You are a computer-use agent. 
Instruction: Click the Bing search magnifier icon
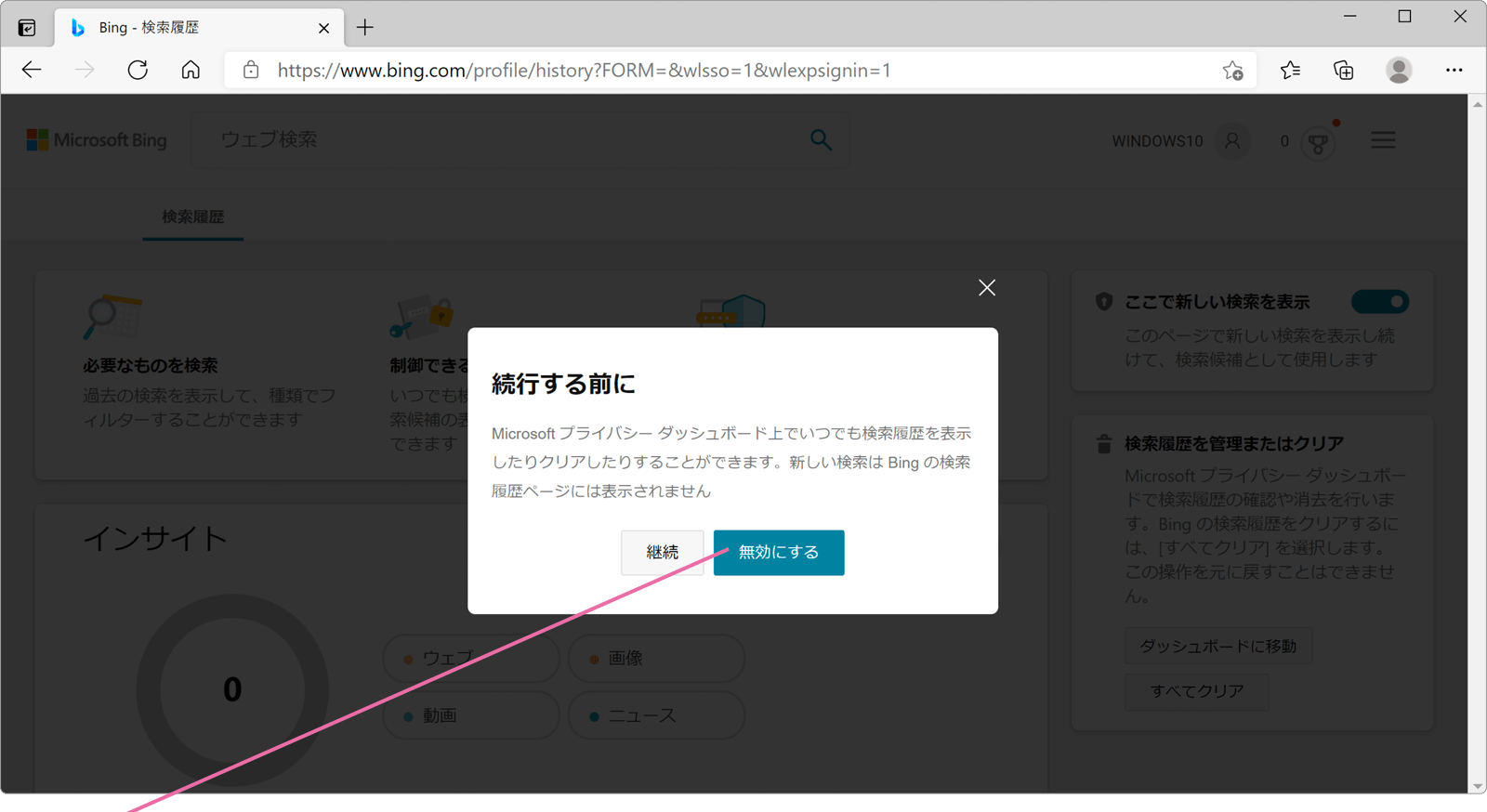coord(821,140)
